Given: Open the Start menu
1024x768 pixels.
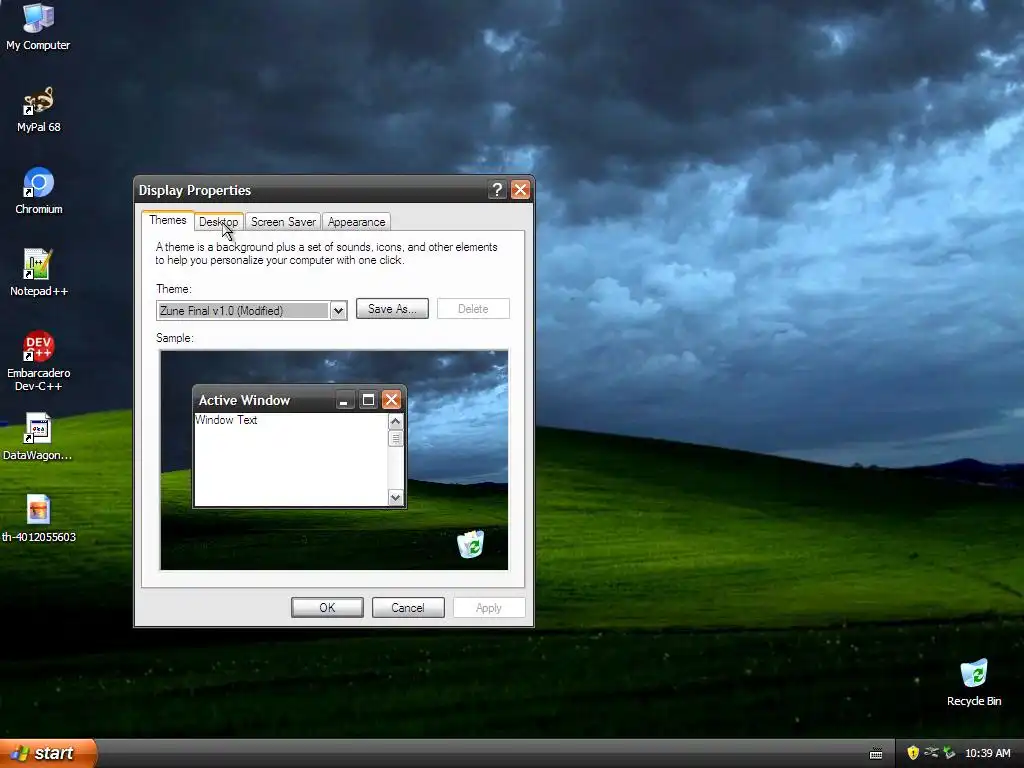Looking at the screenshot, I should (48, 753).
